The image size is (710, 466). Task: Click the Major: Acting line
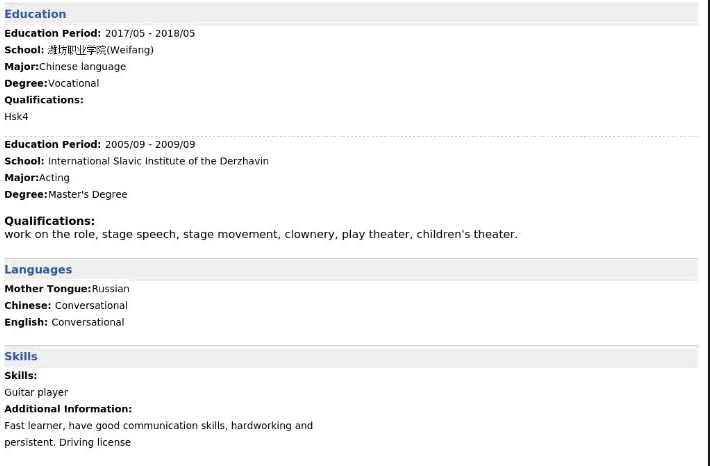click(37, 178)
